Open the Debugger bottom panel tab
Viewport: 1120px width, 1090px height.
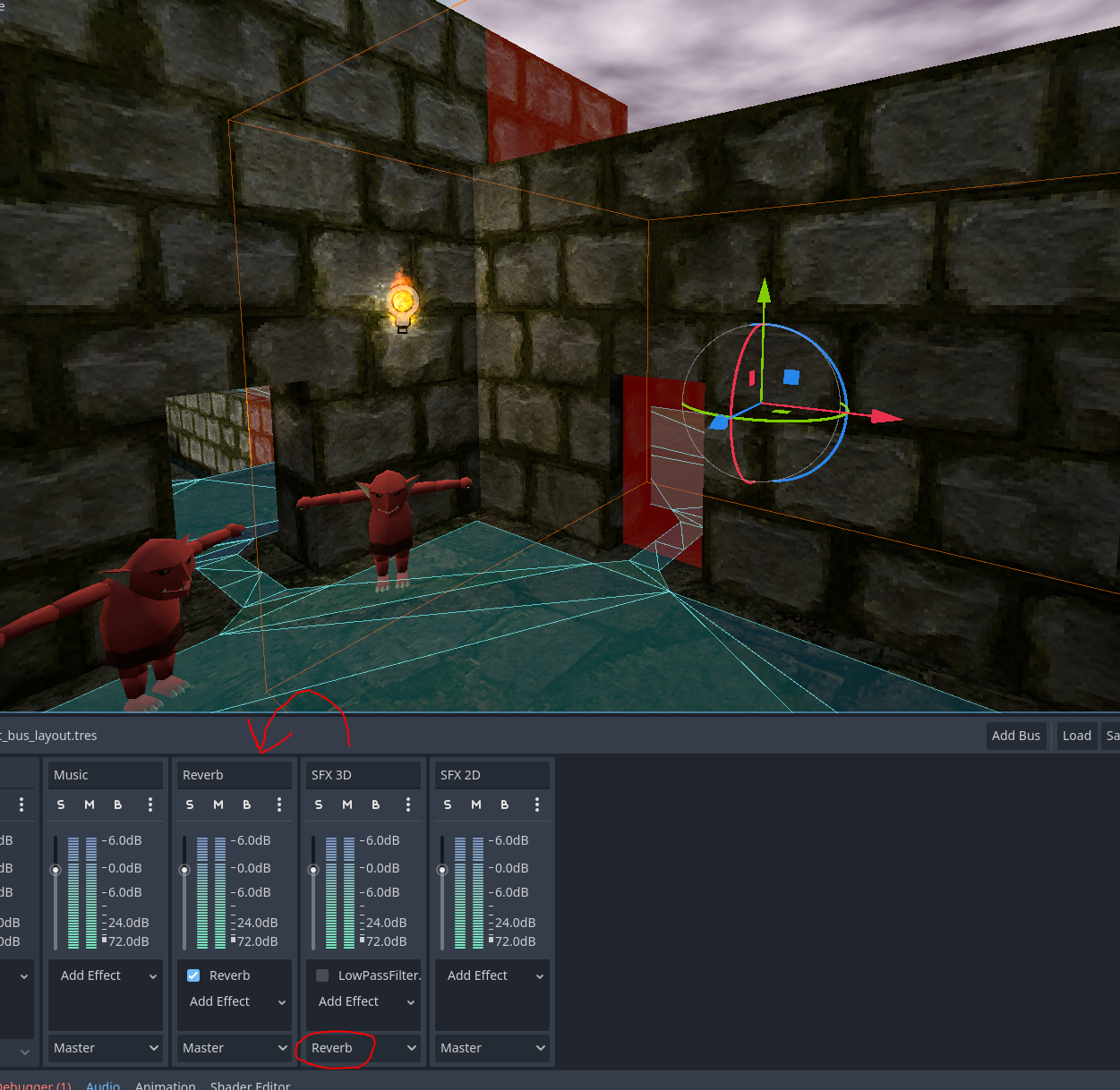click(36, 1085)
